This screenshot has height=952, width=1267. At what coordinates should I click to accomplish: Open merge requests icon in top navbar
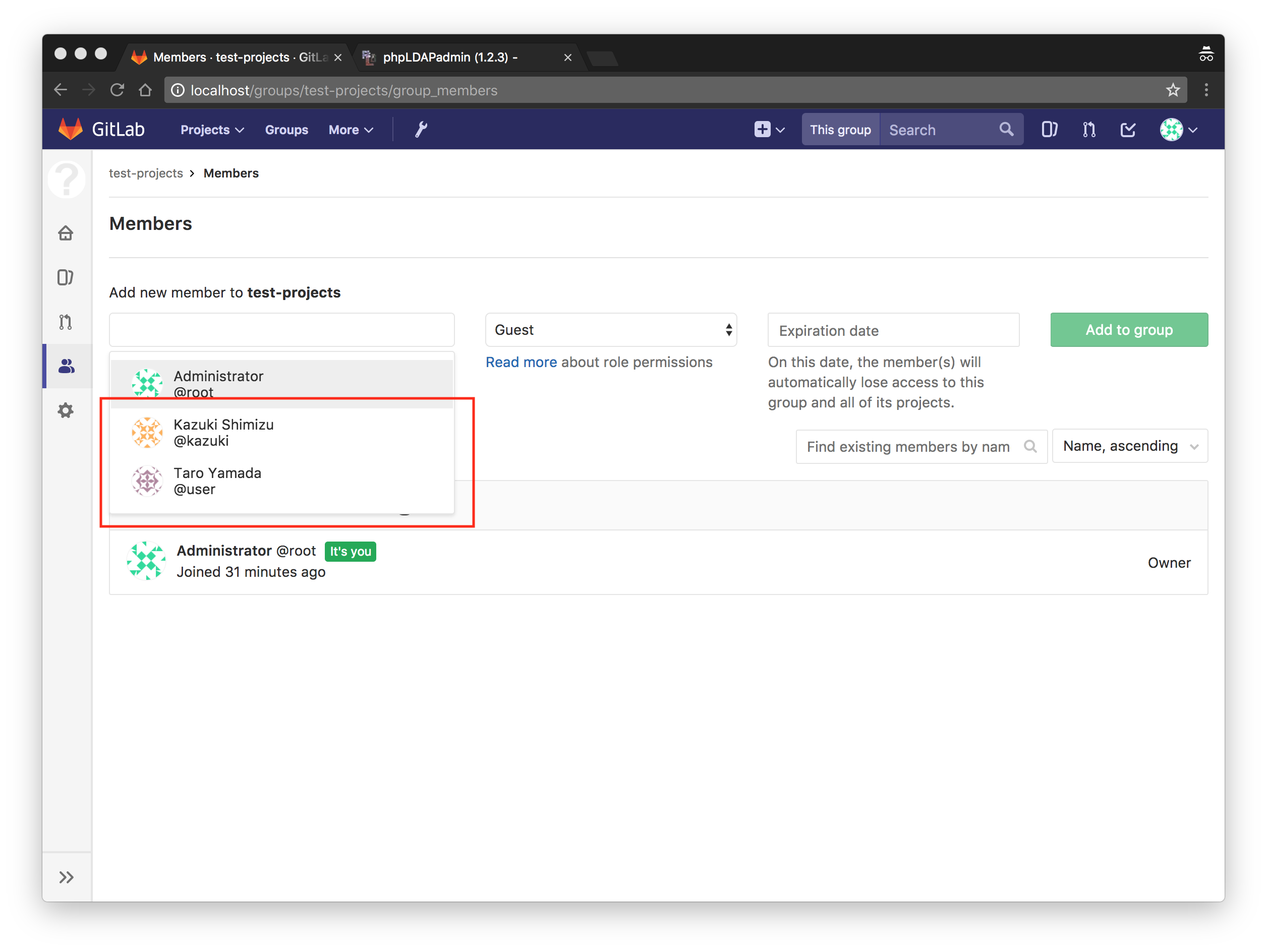[1089, 130]
